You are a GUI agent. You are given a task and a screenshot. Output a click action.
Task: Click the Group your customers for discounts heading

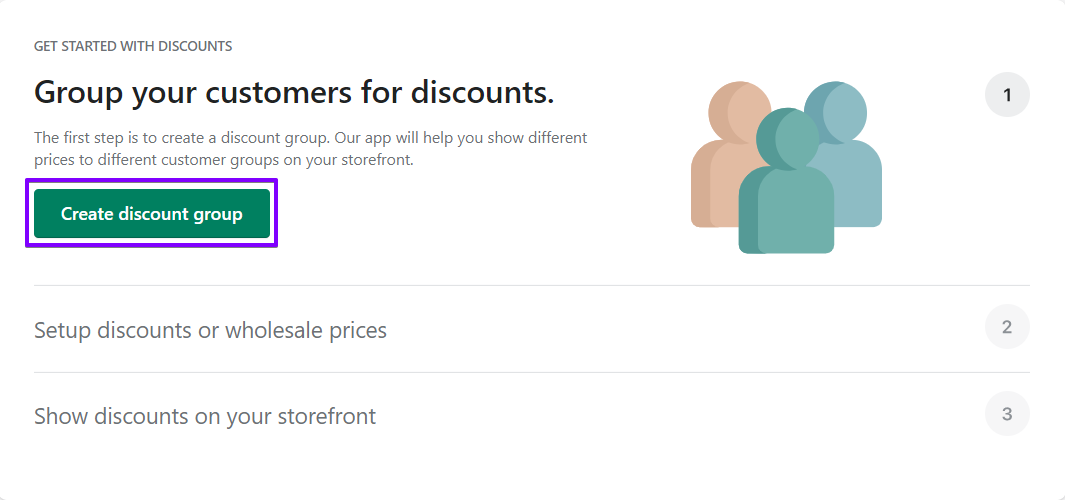click(294, 92)
